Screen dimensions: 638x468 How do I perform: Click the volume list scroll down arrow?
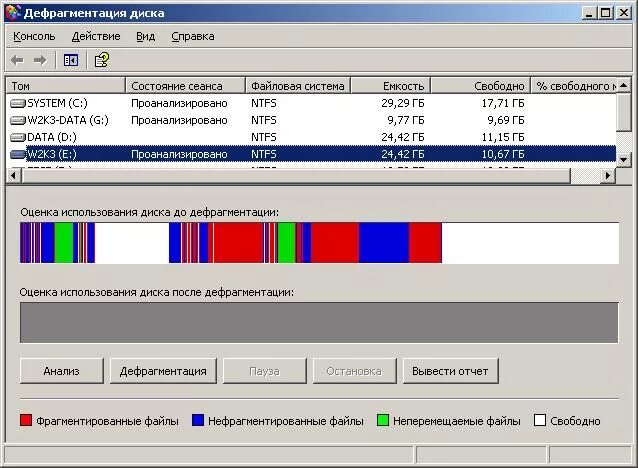pos(624,160)
